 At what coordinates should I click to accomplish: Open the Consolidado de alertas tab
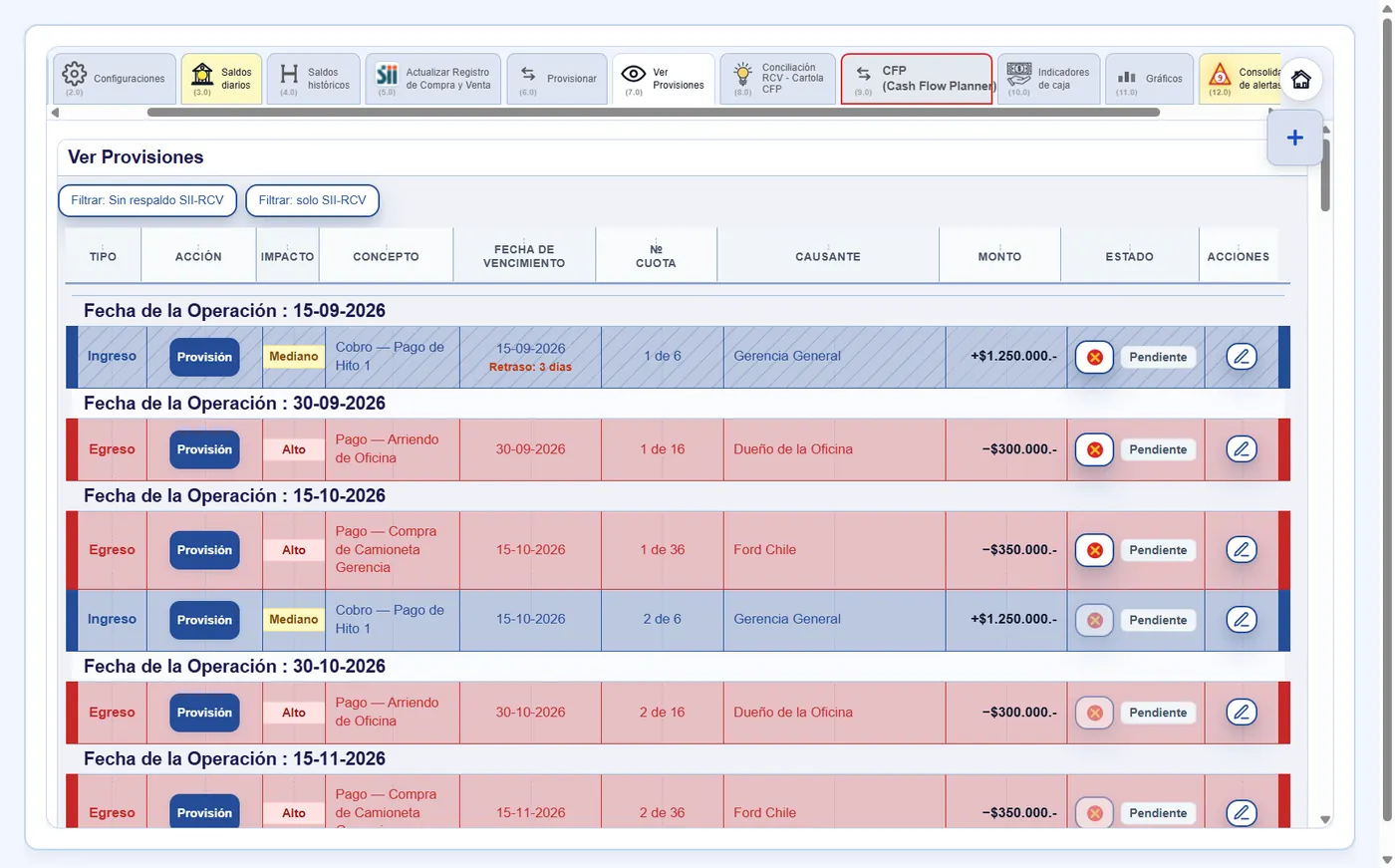click(1240, 79)
